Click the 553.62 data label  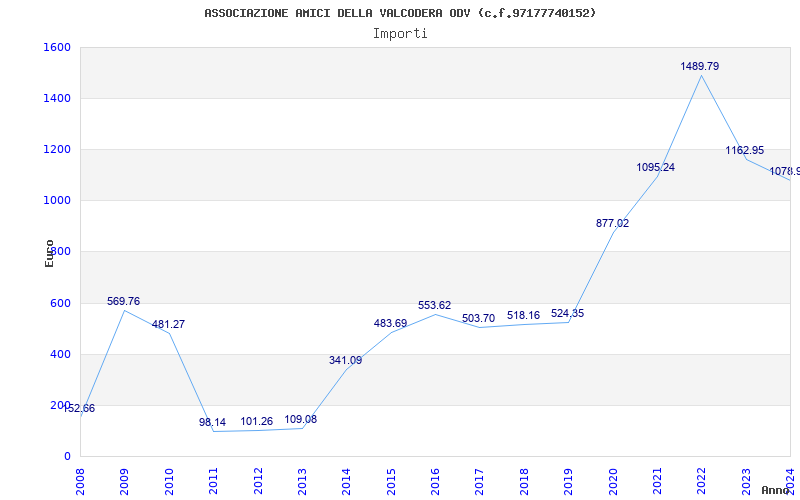[435, 306]
